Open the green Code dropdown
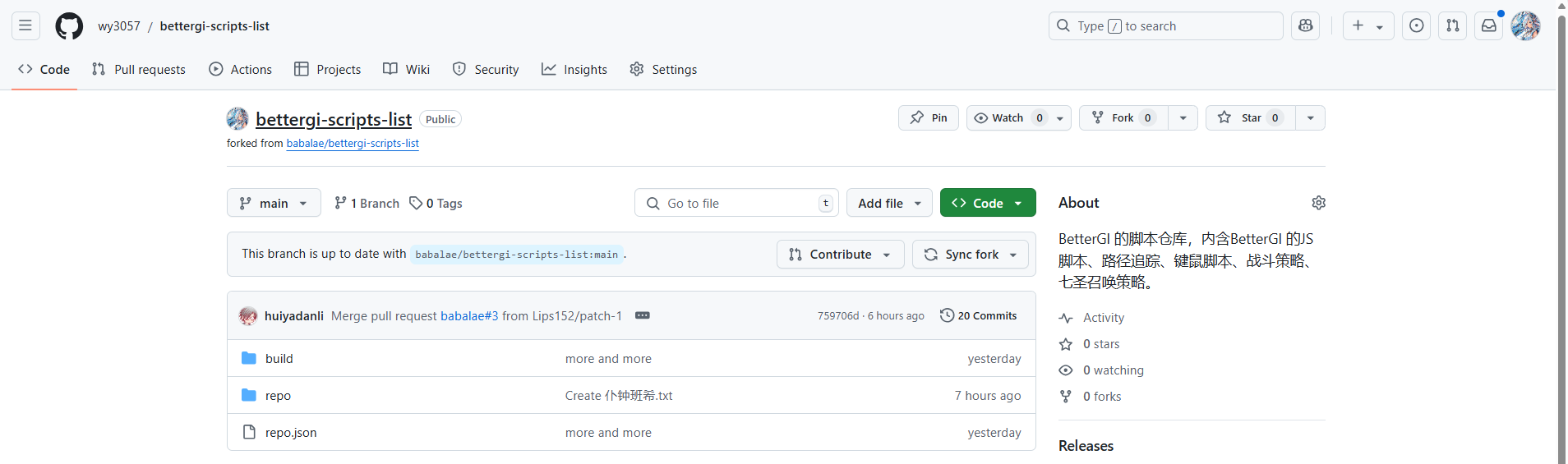Image resolution: width=1568 pixels, height=464 pixels. coord(988,203)
